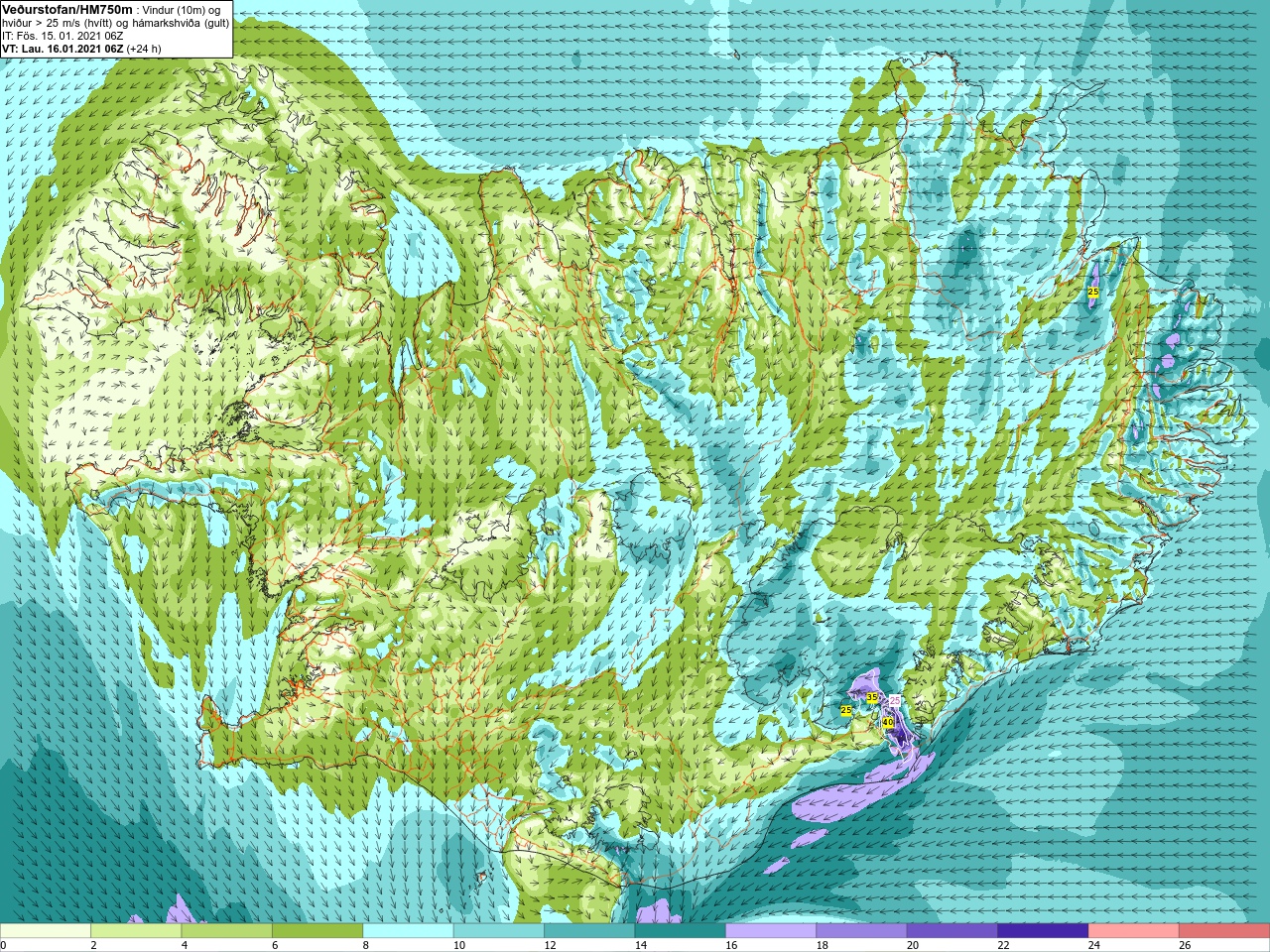The width and height of the screenshot is (1270, 952).
Task: Click the 'IT: Fös. 15. 01. 2021 06Z' line
Action: click(63, 36)
